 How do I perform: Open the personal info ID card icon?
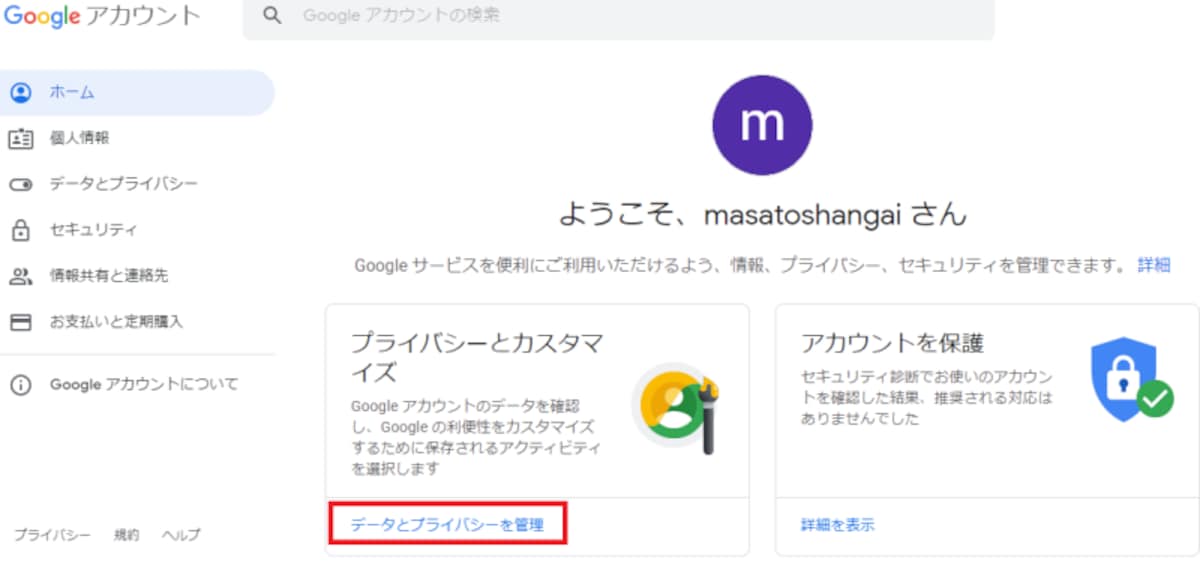click(x=20, y=139)
